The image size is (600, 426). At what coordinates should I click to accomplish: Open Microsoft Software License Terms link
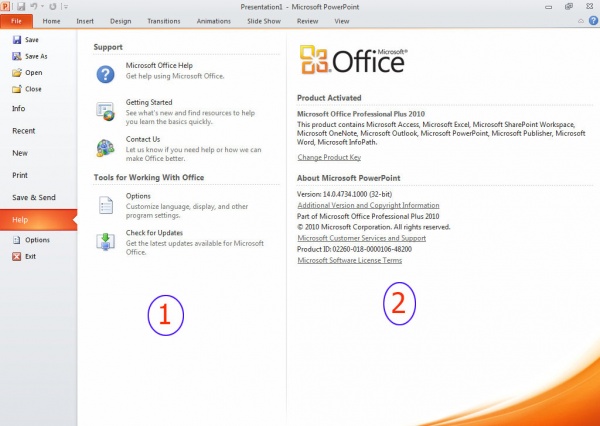pos(350,260)
